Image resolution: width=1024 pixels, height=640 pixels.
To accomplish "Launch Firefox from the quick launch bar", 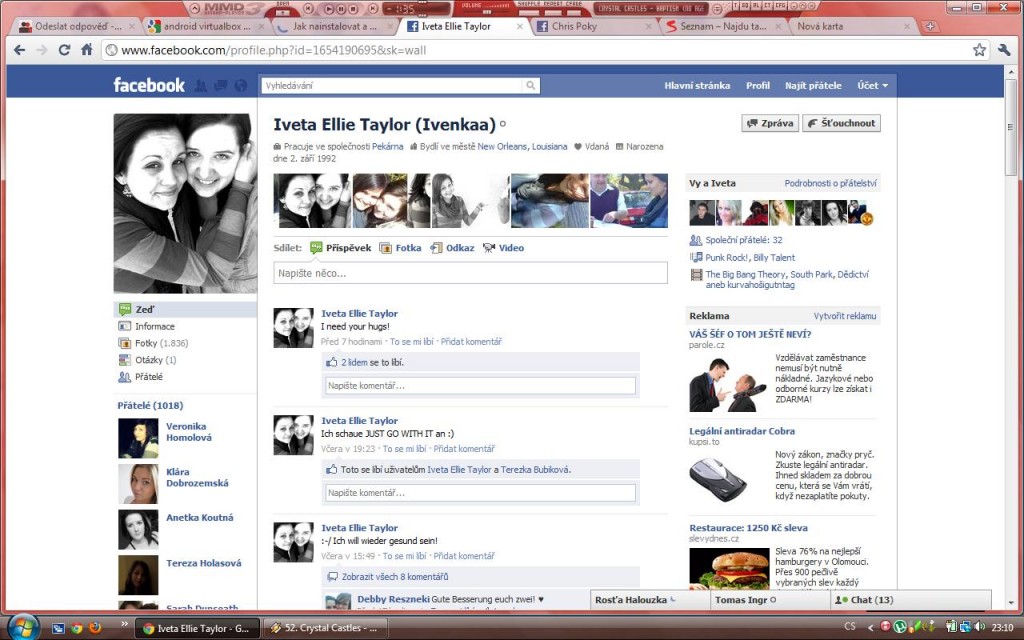I will [x=95, y=628].
